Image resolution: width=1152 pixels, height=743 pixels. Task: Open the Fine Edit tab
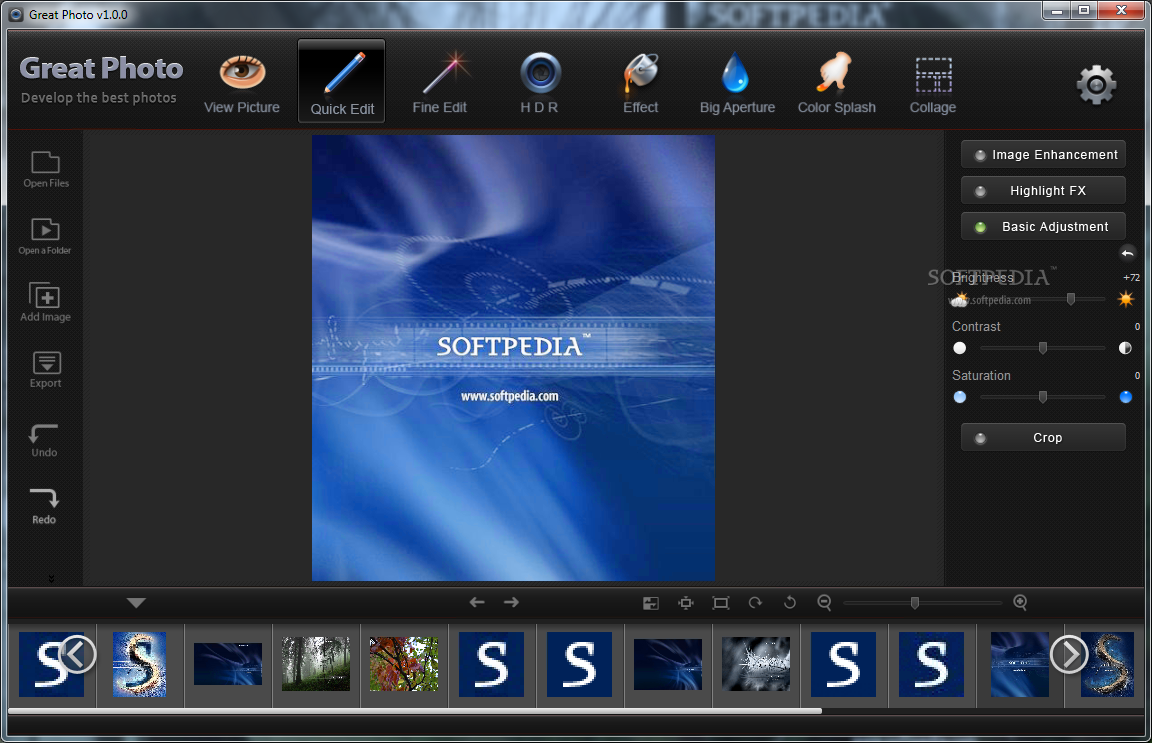(439, 84)
